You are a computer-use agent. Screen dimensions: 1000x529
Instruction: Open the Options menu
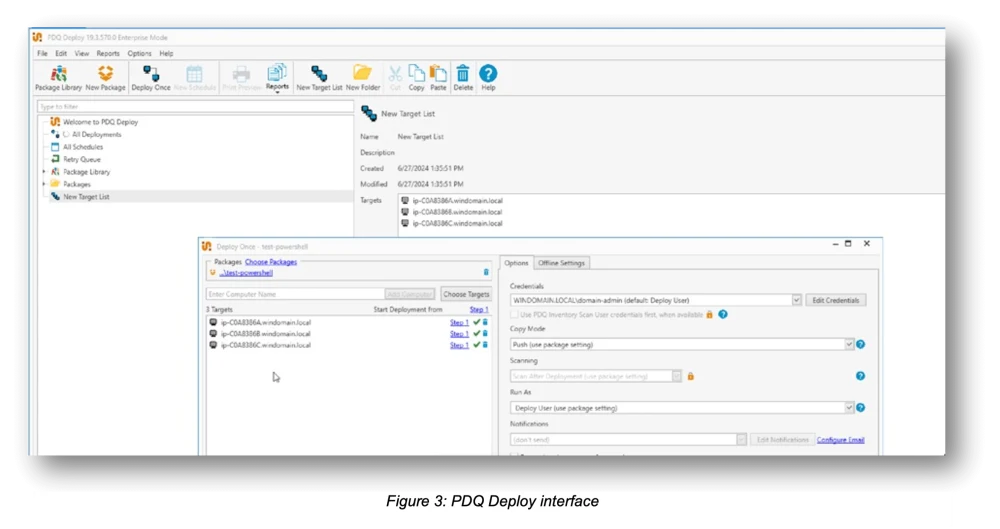click(x=139, y=54)
